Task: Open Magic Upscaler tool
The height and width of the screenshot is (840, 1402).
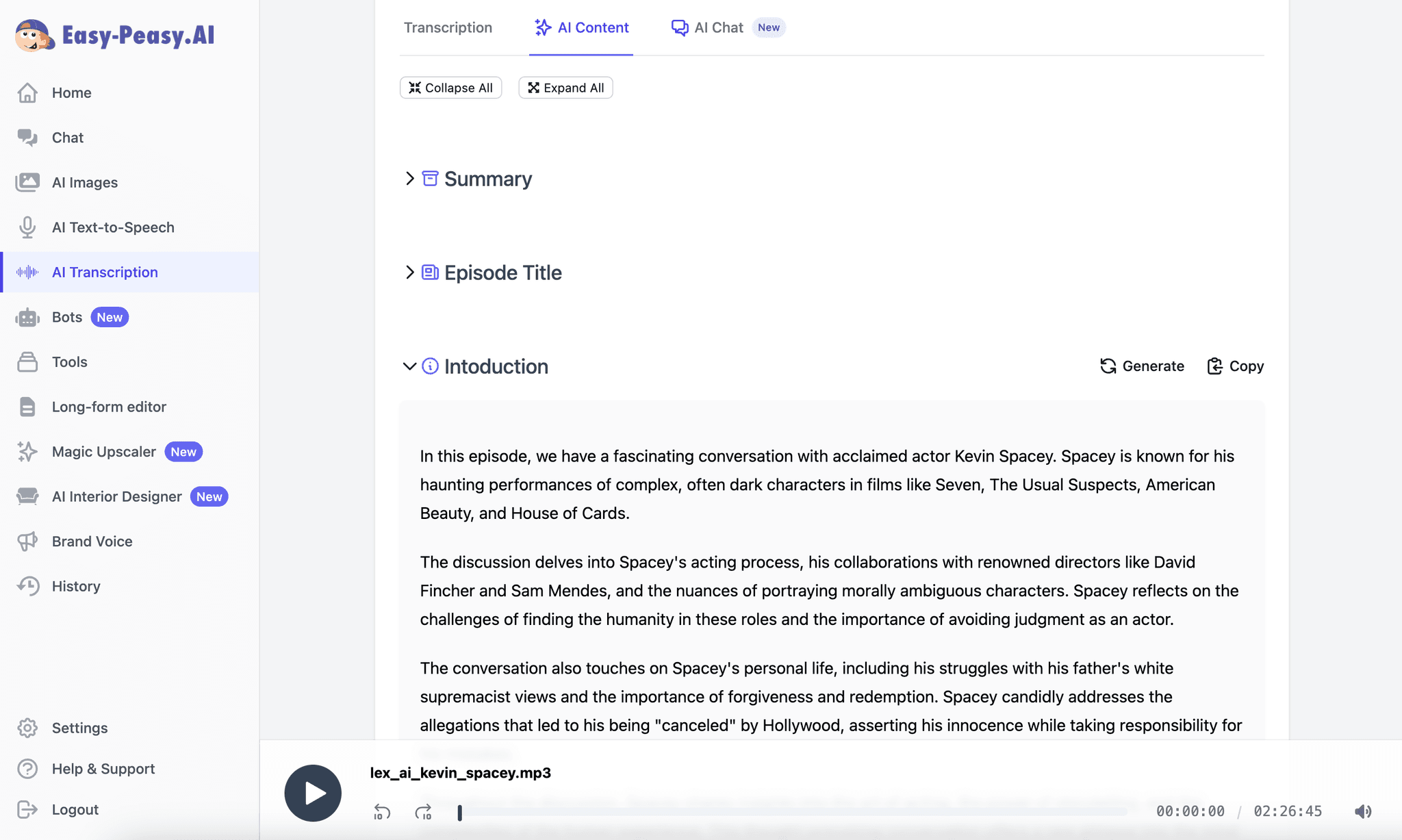Action: click(x=103, y=452)
